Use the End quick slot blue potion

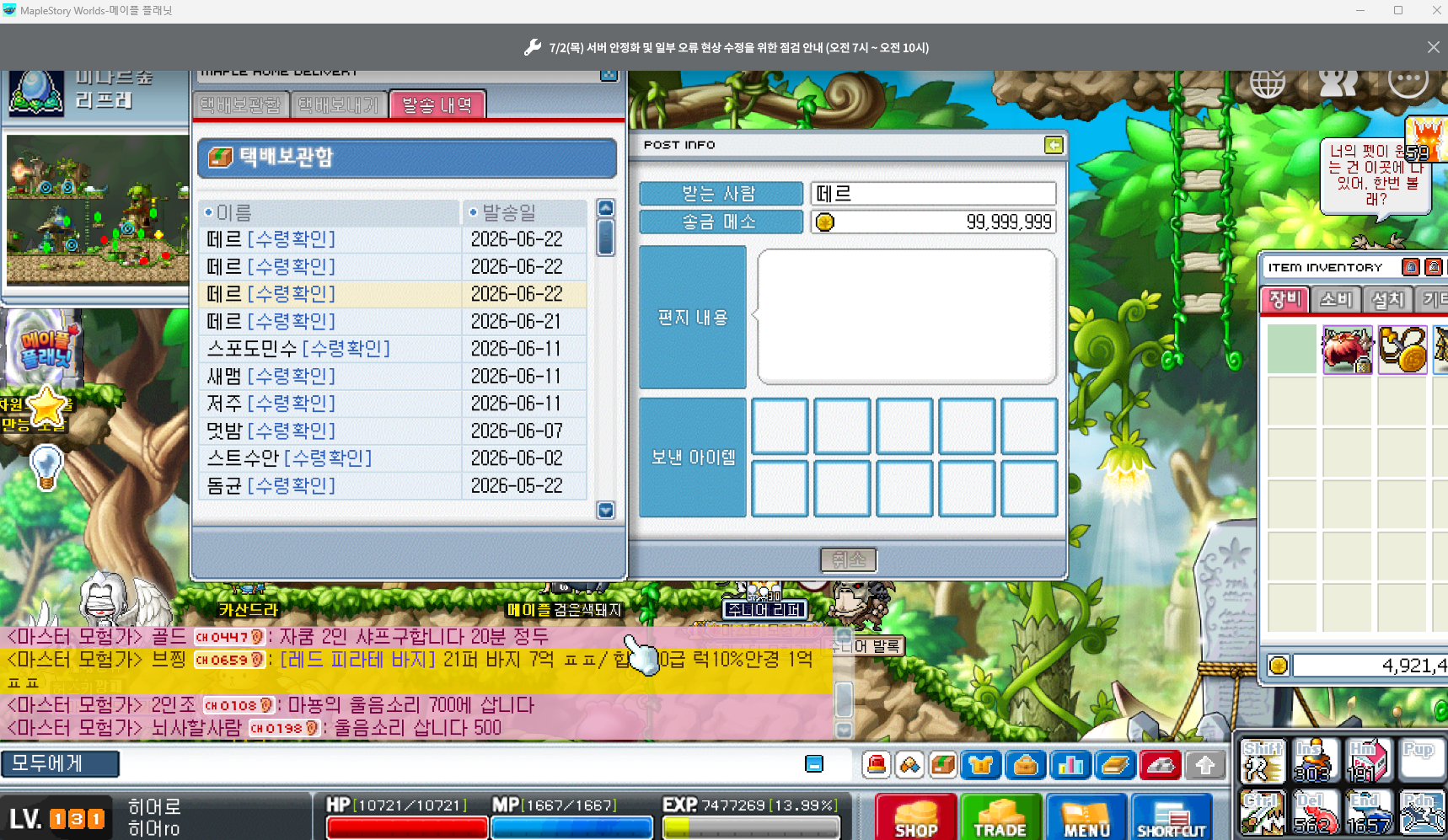click(x=1369, y=813)
